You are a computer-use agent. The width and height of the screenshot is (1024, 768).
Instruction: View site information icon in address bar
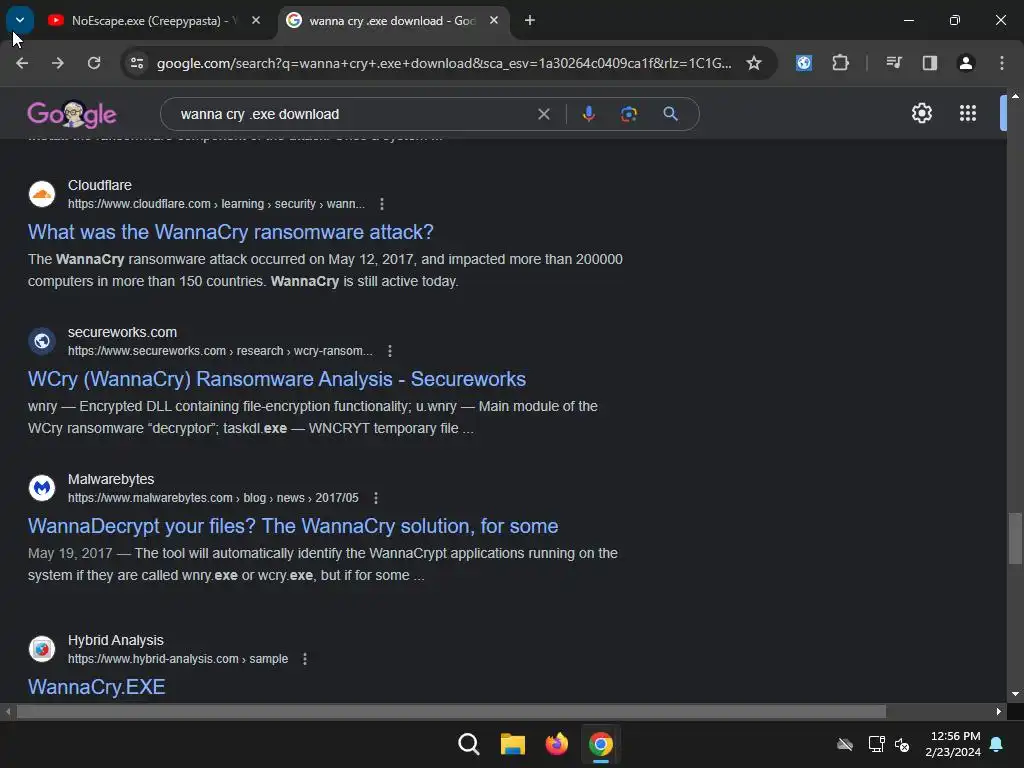137,63
